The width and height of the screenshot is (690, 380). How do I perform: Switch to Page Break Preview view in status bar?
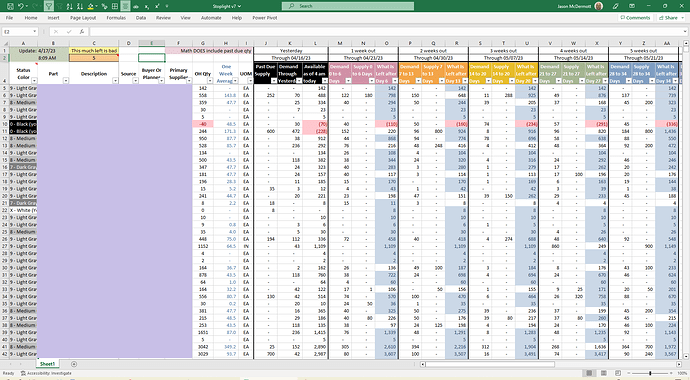pyautogui.click(x=618, y=373)
